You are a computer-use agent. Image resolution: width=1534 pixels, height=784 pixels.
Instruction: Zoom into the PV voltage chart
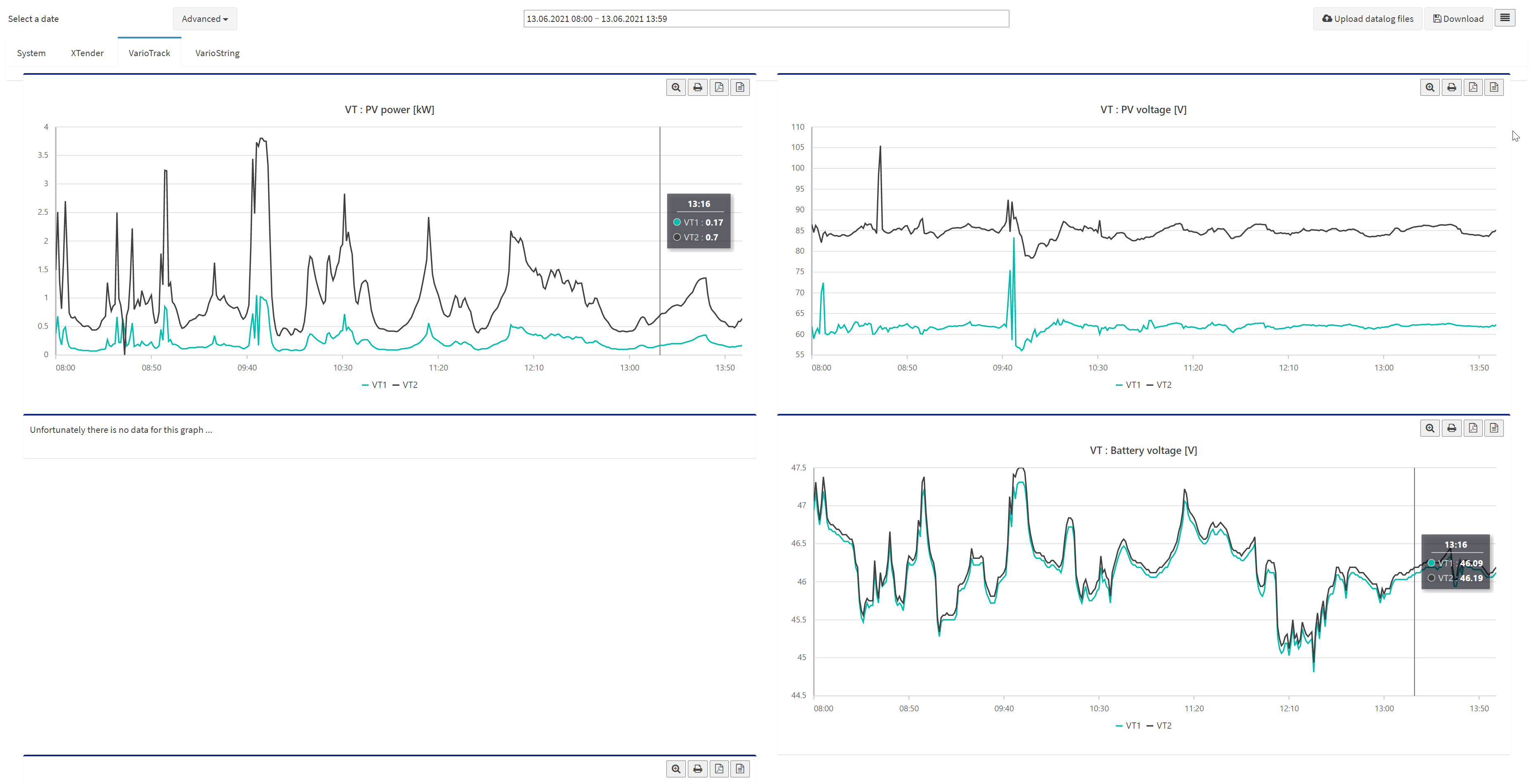(x=1430, y=88)
